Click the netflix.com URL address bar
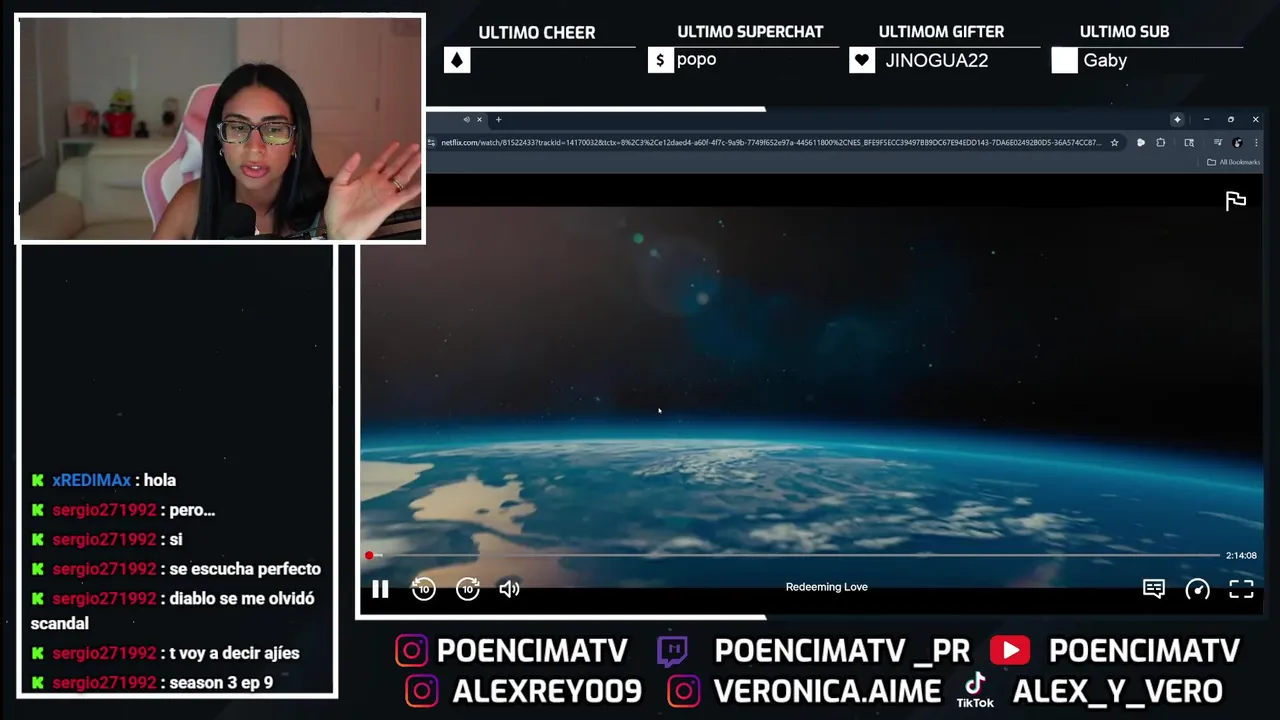Screen dimensions: 1280x720 tap(770, 143)
